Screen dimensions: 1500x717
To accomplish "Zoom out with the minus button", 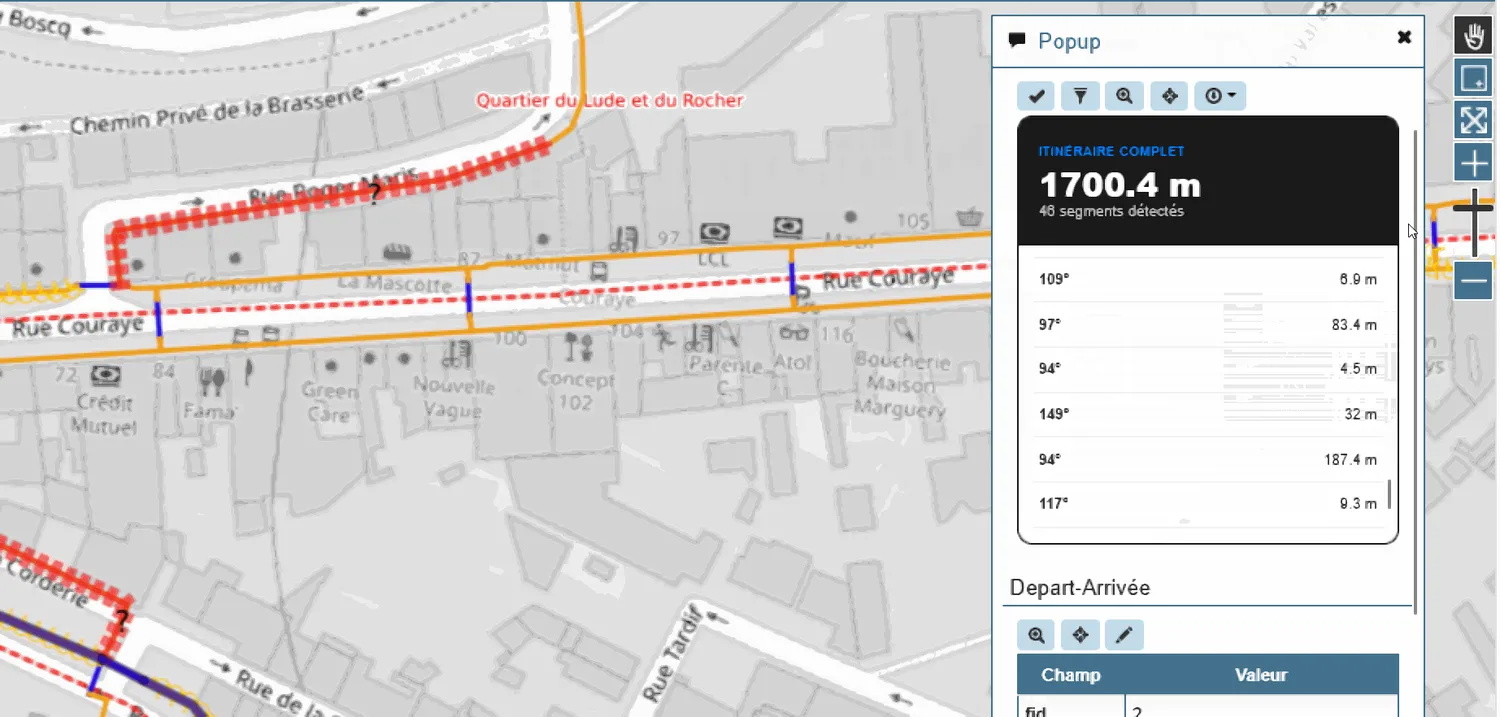I will tap(1473, 281).
